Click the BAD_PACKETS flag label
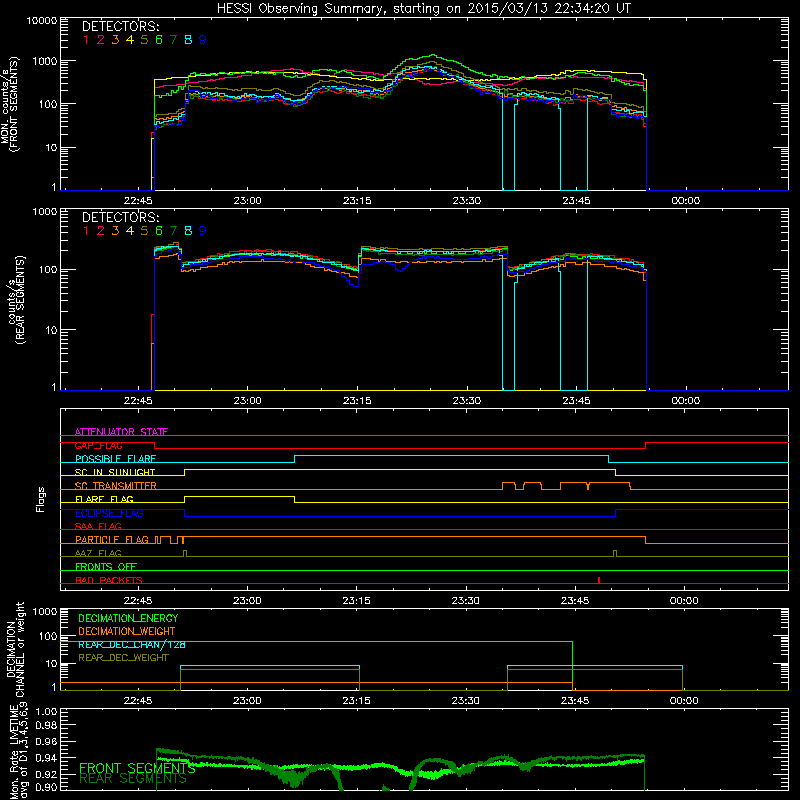Image resolution: width=800 pixels, height=800 pixels. (109, 580)
